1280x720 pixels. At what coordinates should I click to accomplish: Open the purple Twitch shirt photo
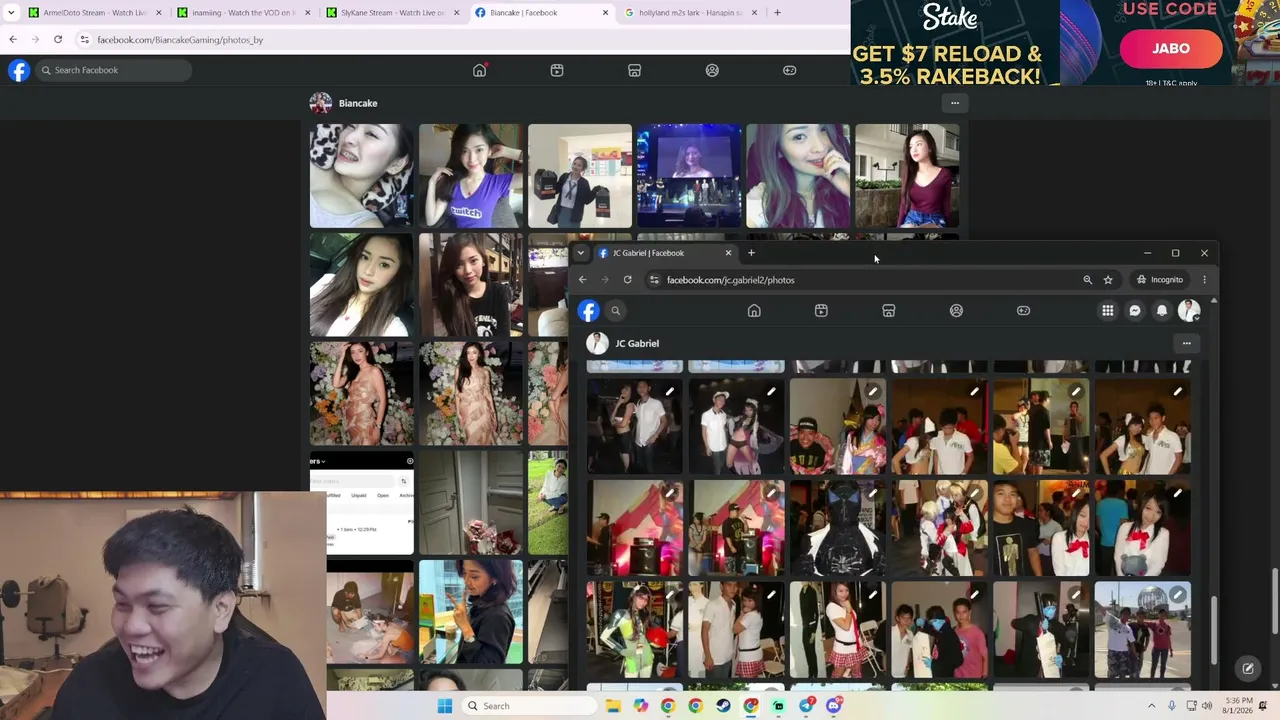[471, 176]
